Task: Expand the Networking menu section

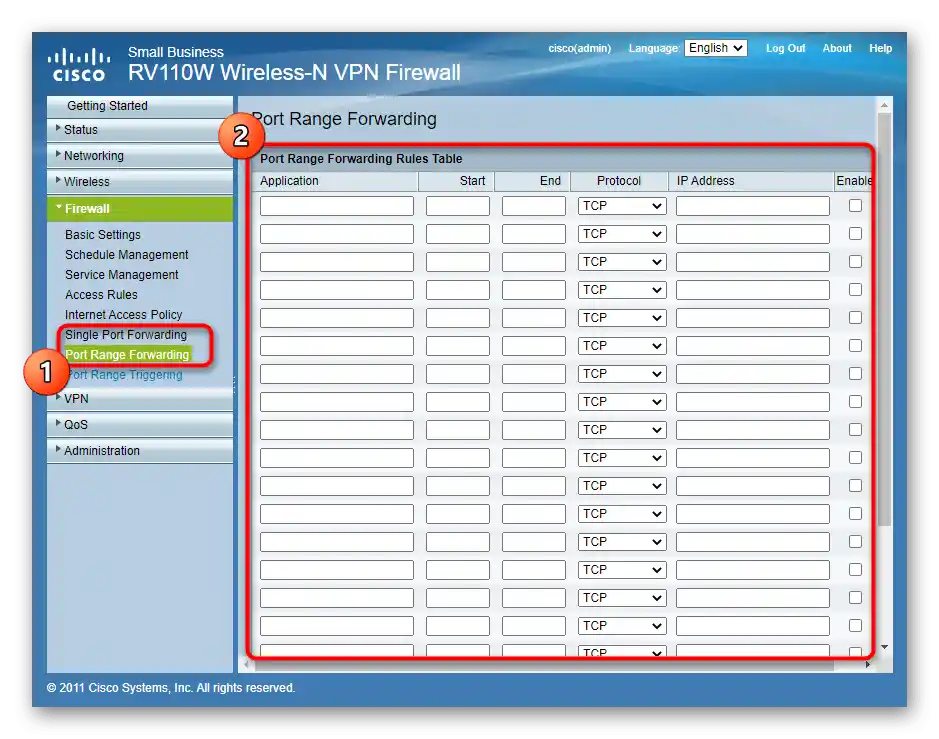Action: pyautogui.click(x=140, y=156)
